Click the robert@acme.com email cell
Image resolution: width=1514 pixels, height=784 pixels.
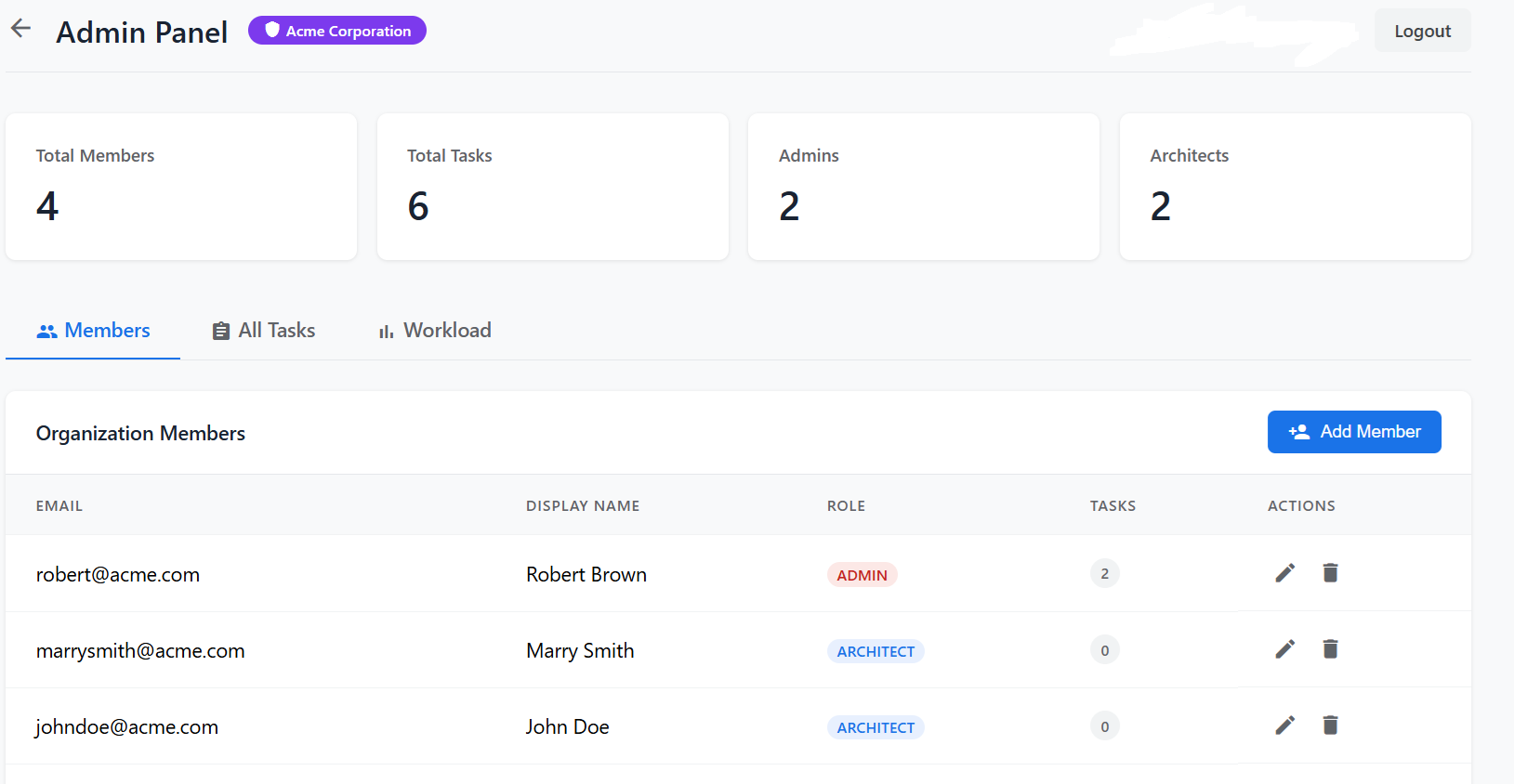pos(118,575)
